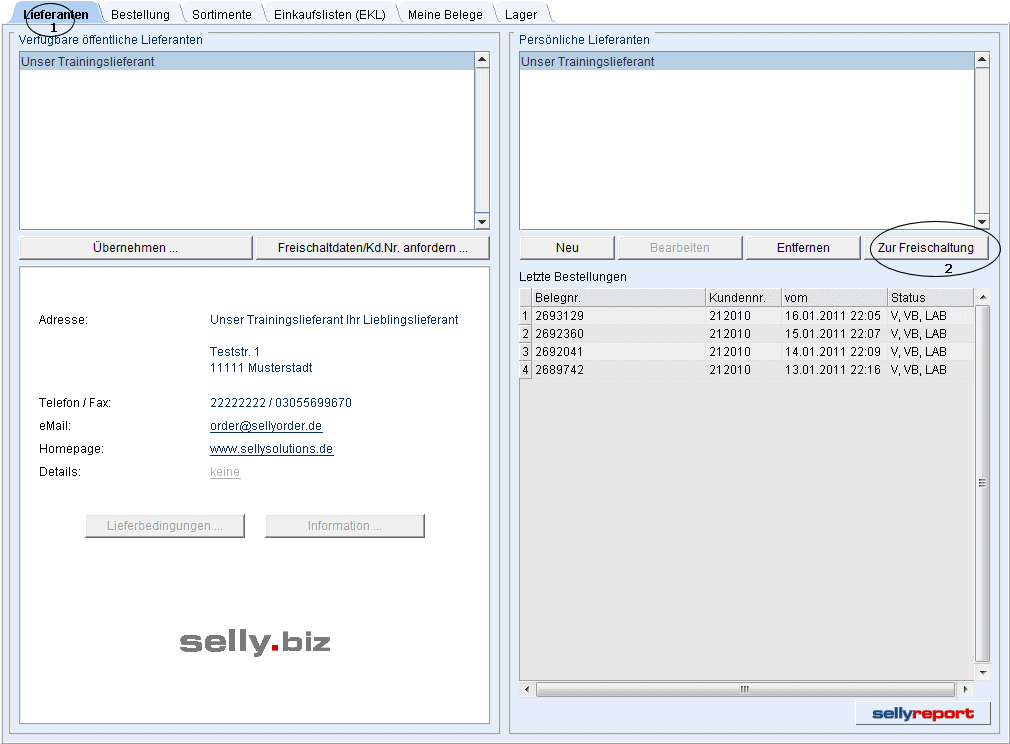The image size is (1010, 744).
Task: Click right arrow of orders horizontal scrollbar
Action: 965,690
